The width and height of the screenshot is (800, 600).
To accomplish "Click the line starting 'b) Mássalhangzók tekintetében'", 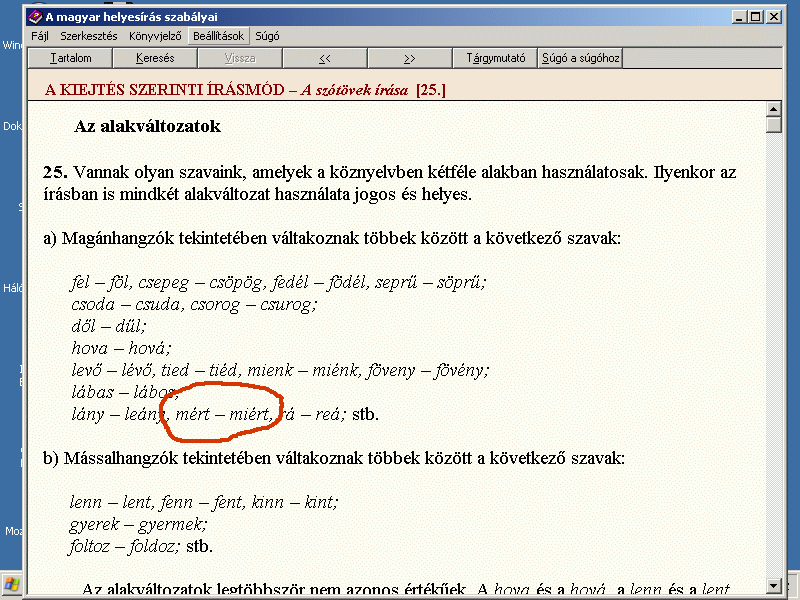I will point(334,459).
